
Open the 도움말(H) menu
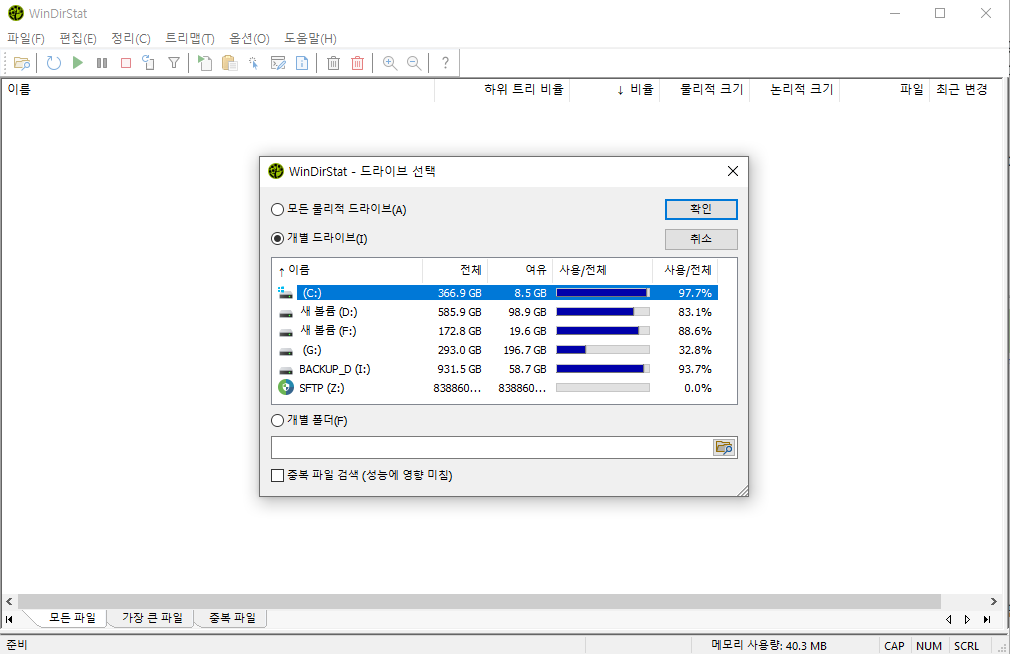point(310,39)
